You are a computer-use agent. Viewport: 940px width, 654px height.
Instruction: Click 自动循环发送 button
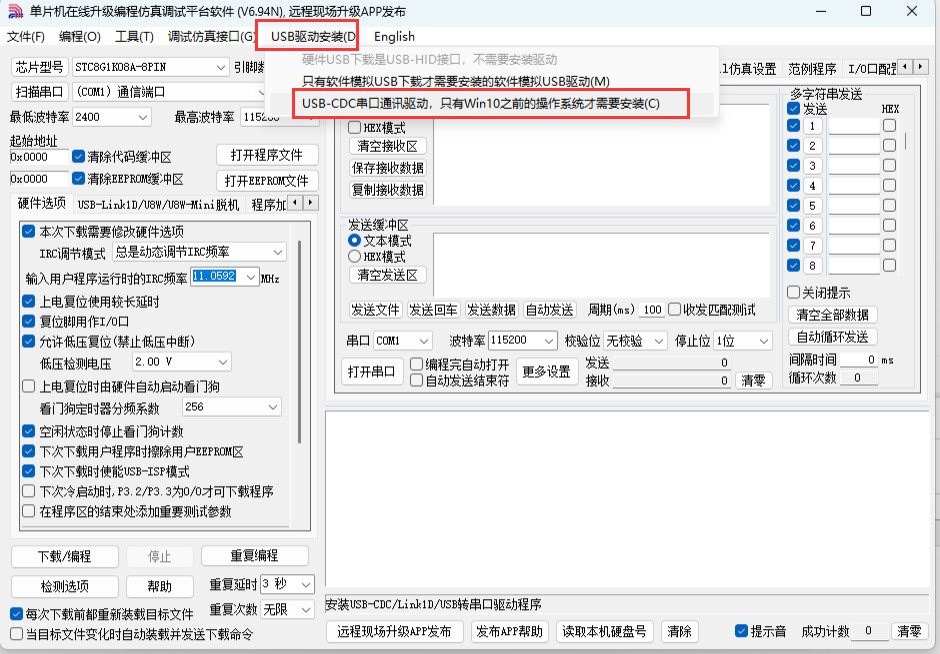(832, 337)
